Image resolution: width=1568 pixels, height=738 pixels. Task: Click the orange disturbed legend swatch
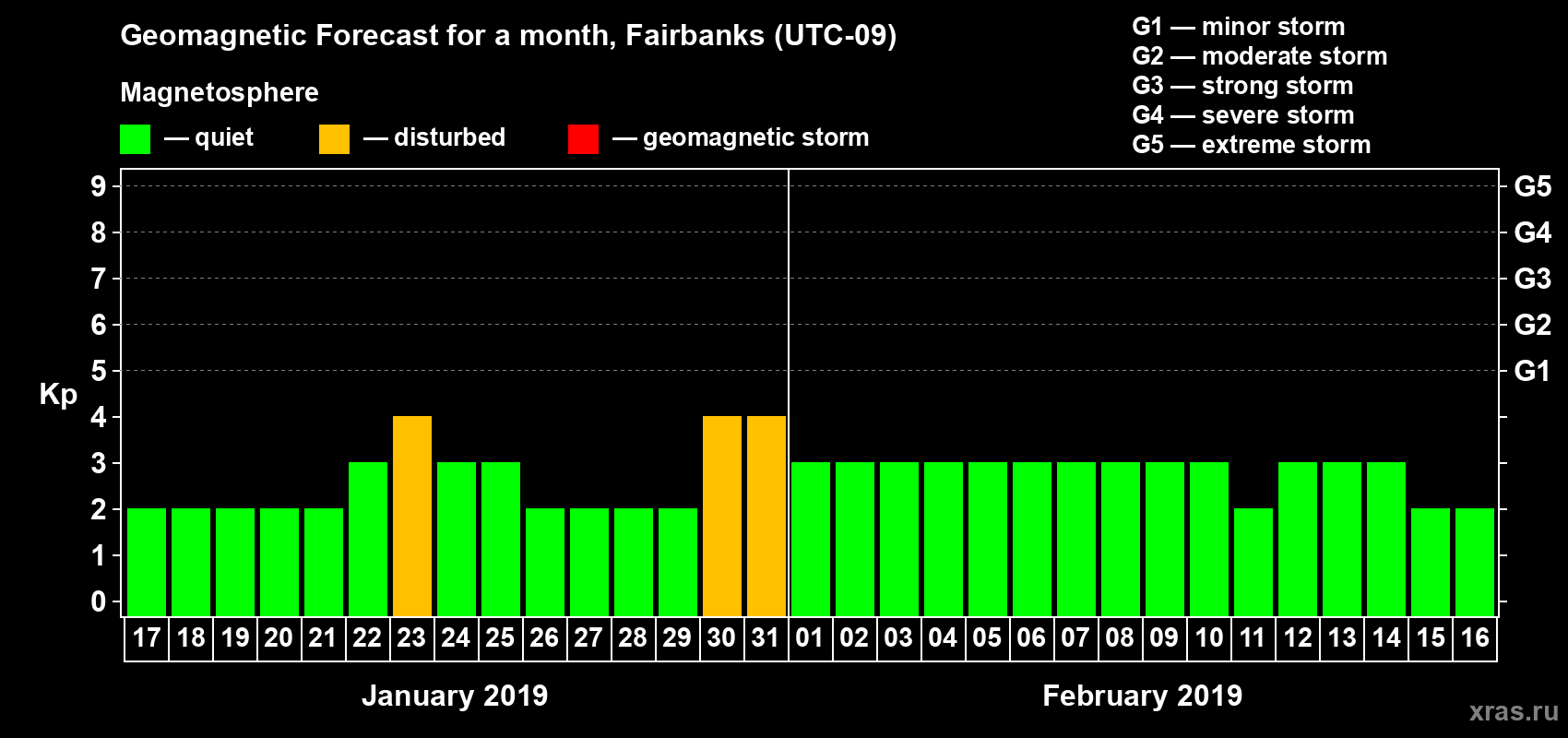(334, 139)
